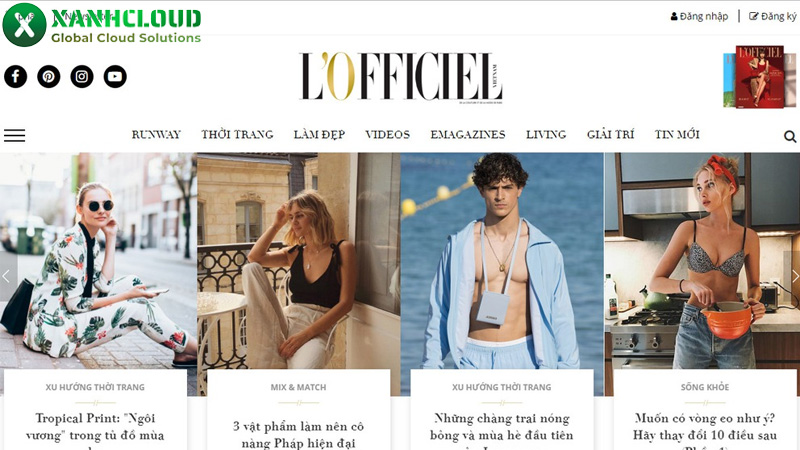Open the SỐNG KHỎE category label
This screenshot has height=450, width=800.
705,387
